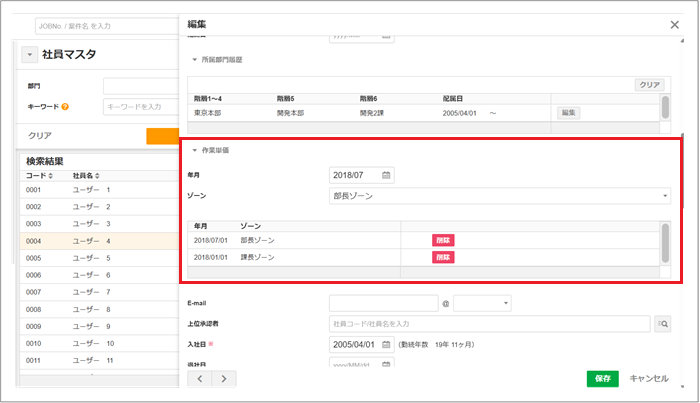Open the ゾーン dropdown showing 部長ゾーン
This screenshot has height=403, width=700.
coord(500,197)
